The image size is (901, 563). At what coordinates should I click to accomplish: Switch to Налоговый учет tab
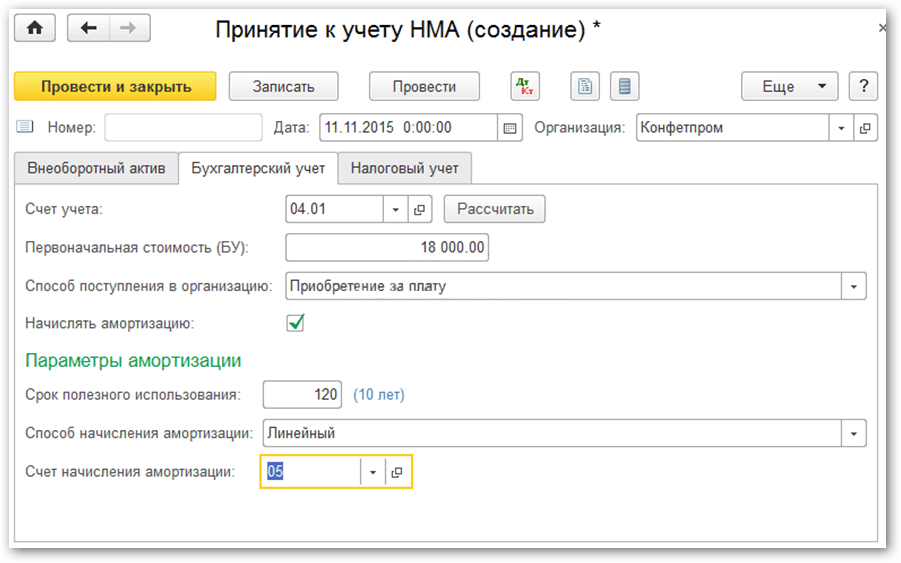click(404, 168)
